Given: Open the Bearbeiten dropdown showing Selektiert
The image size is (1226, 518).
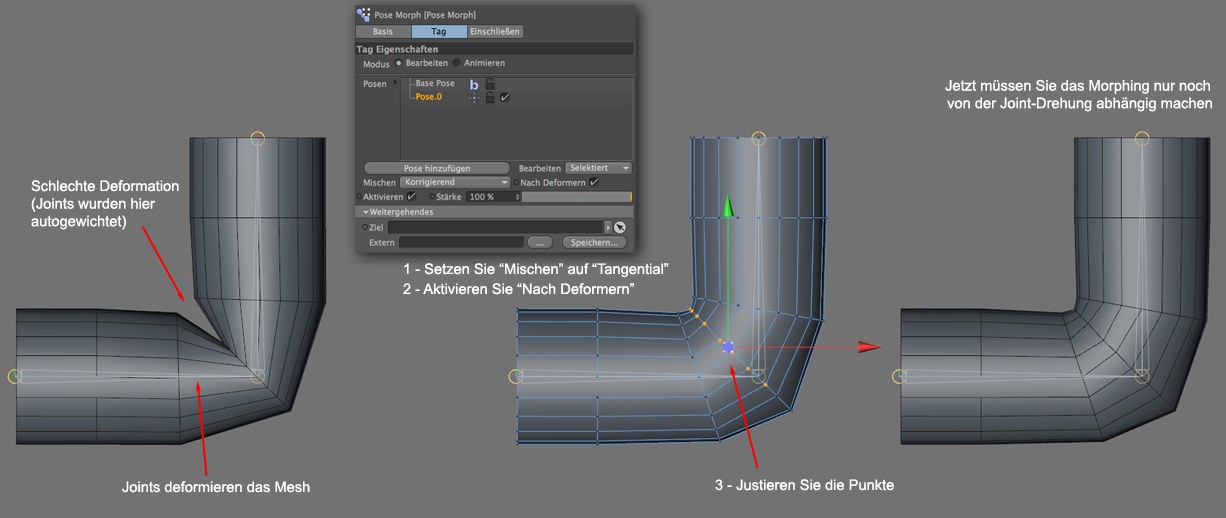Looking at the screenshot, I should (x=598, y=168).
